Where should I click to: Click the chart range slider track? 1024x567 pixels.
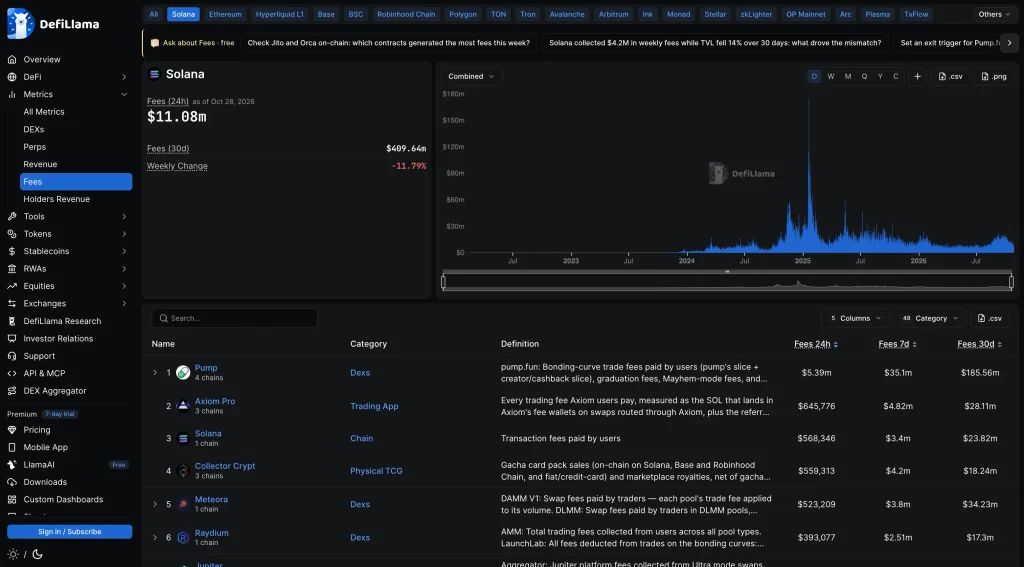(x=727, y=282)
